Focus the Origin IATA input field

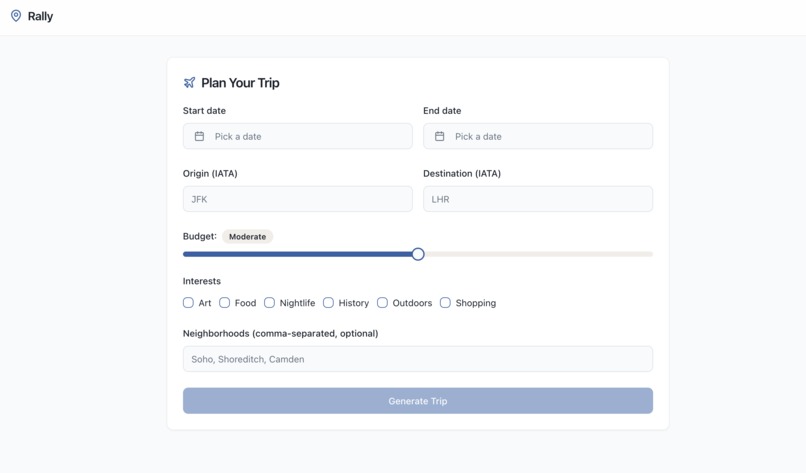(x=298, y=199)
